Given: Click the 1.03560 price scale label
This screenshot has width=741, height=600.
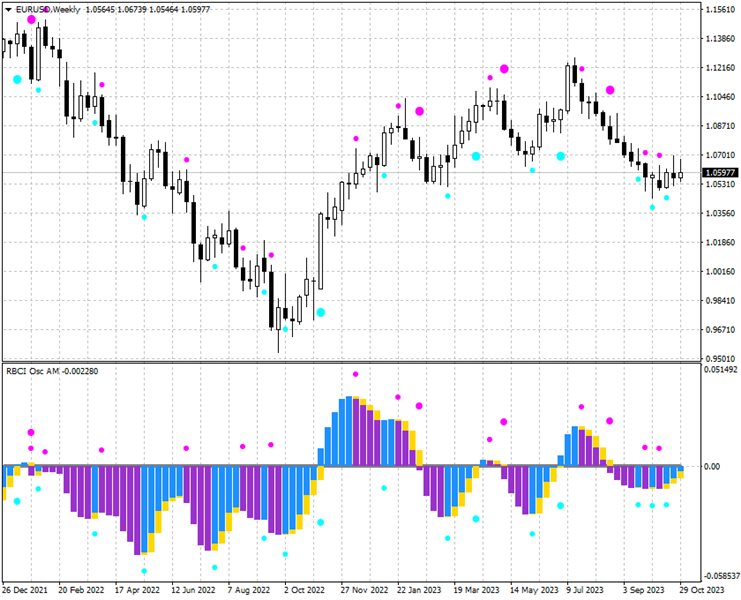Looking at the screenshot, I should 720,213.
